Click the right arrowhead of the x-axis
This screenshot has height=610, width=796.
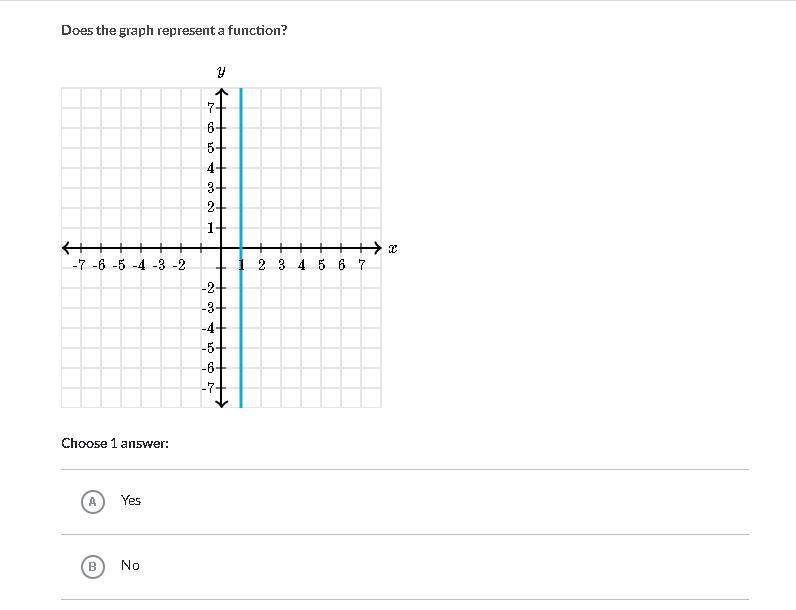pos(376,247)
